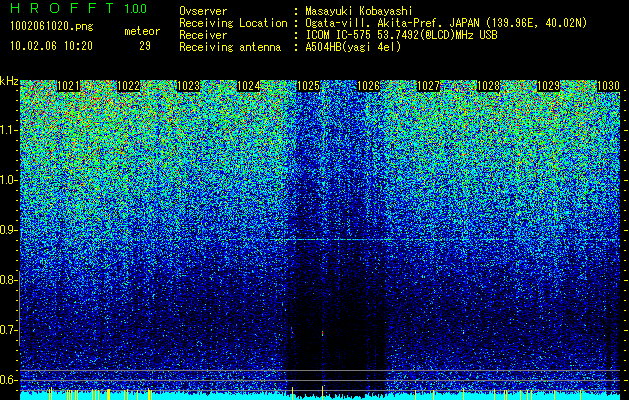Click the 1.0 frequency axis label

click(8, 180)
